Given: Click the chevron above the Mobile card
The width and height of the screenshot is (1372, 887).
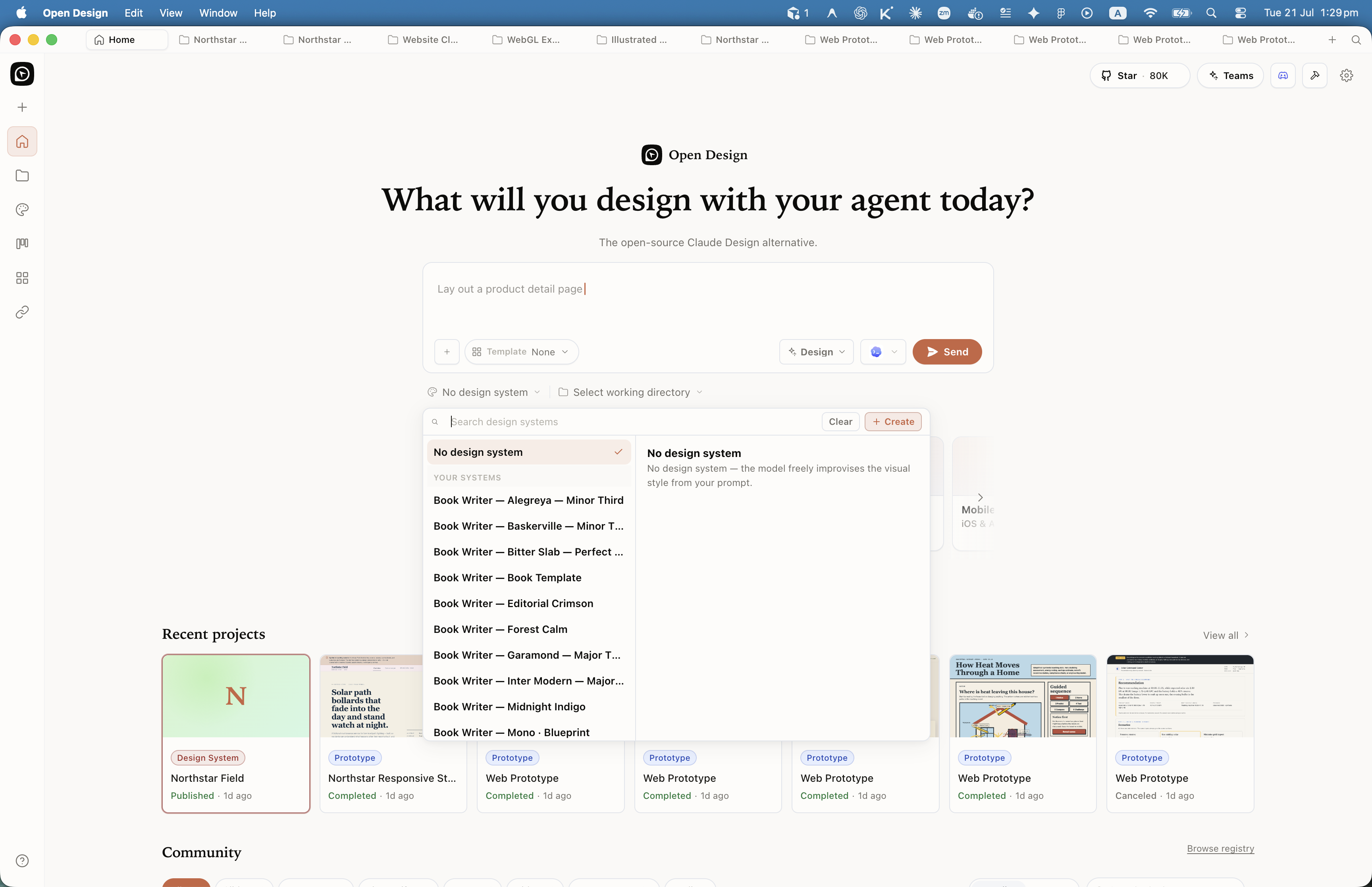Looking at the screenshot, I should tap(980, 497).
